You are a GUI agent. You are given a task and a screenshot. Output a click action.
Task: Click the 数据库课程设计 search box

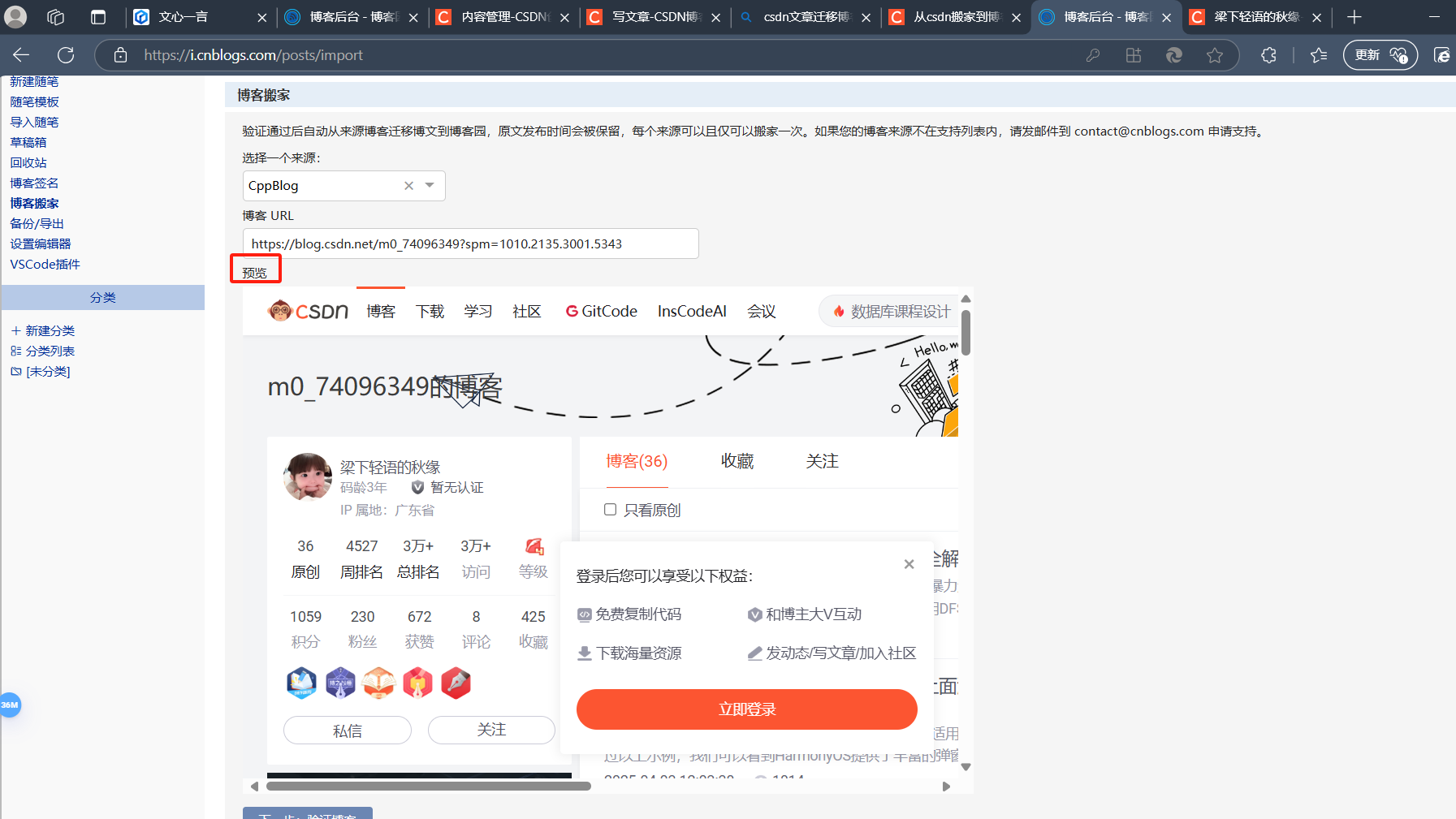[x=889, y=312]
